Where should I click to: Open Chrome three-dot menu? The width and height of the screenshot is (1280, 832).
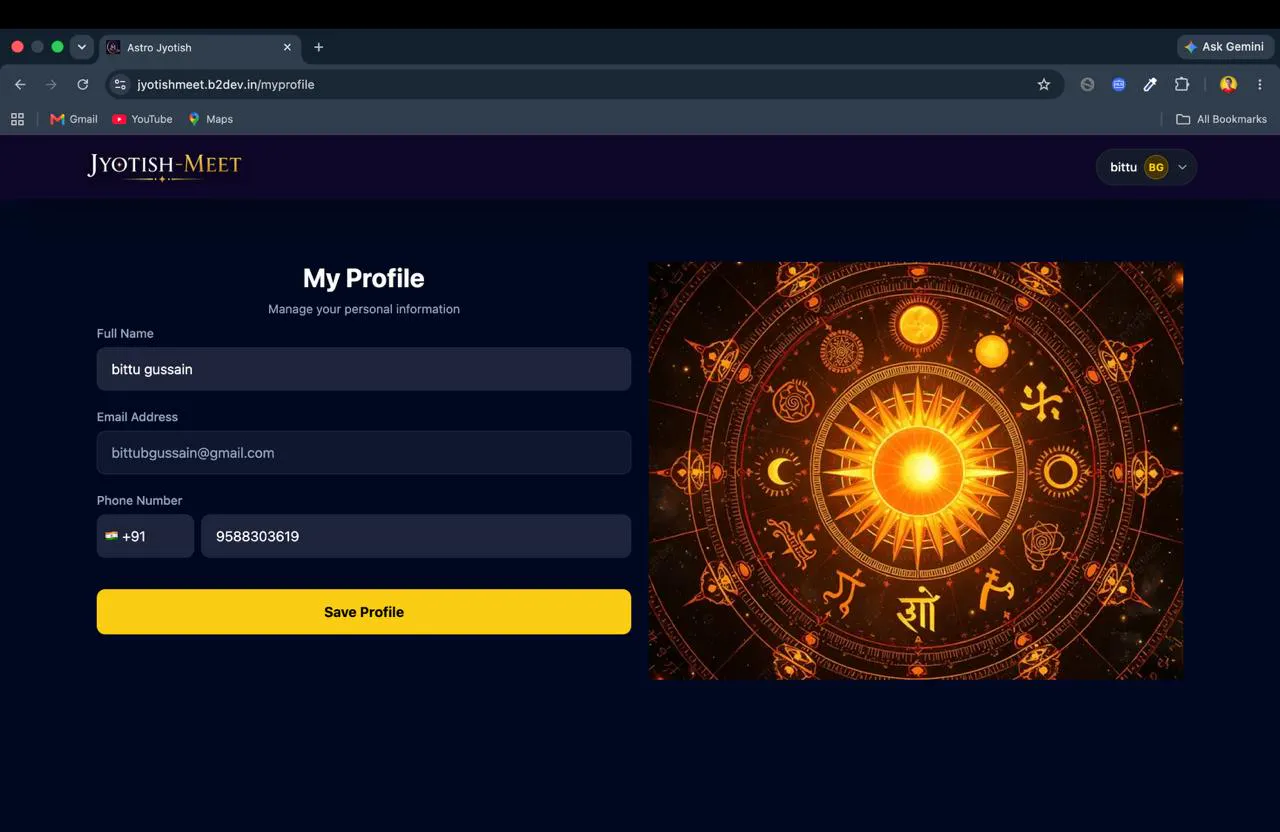pos(1260,85)
